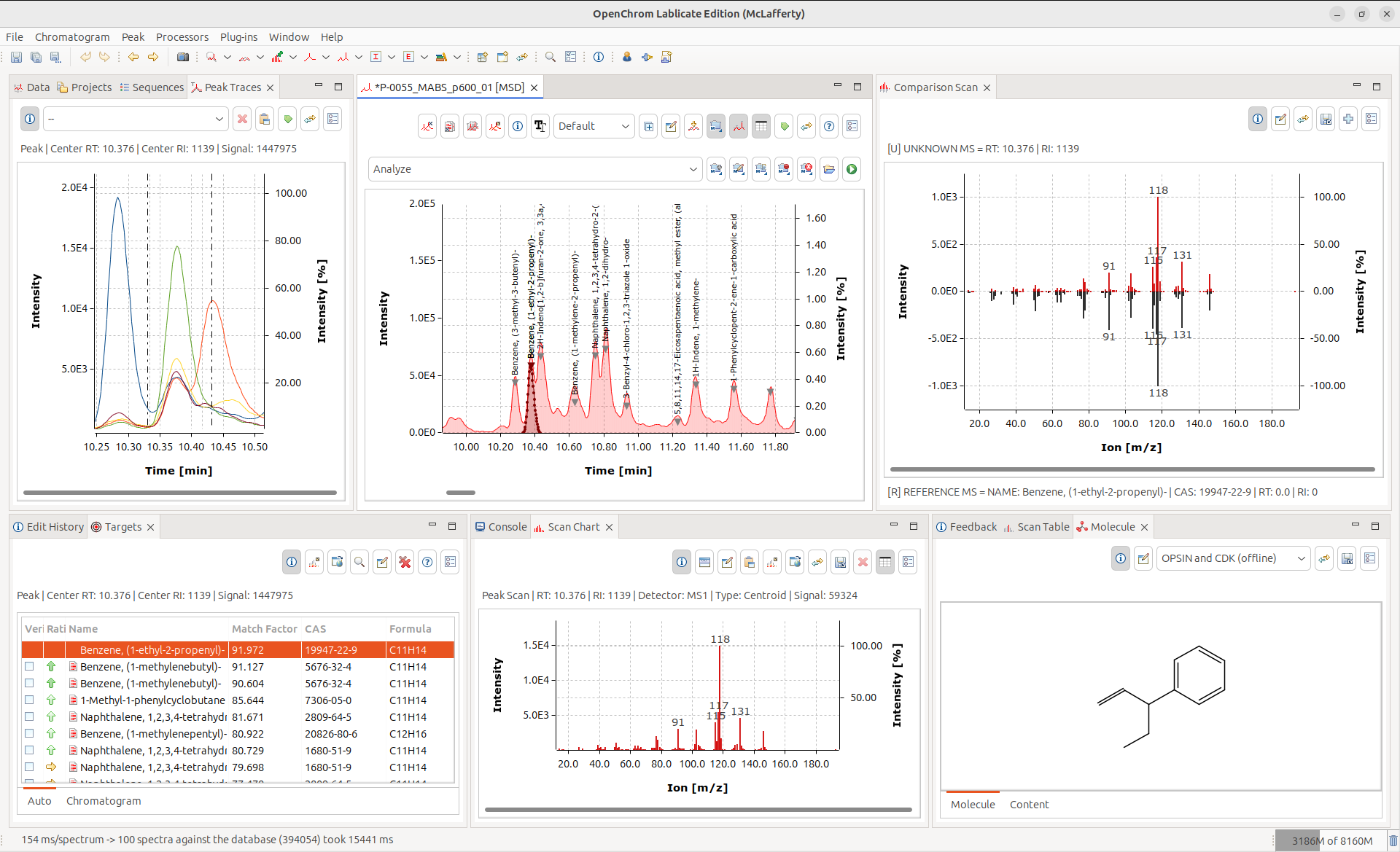Click the green play button beside Analyze
Viewport: 1400px width, 852px height.
[x=851, y=169]
